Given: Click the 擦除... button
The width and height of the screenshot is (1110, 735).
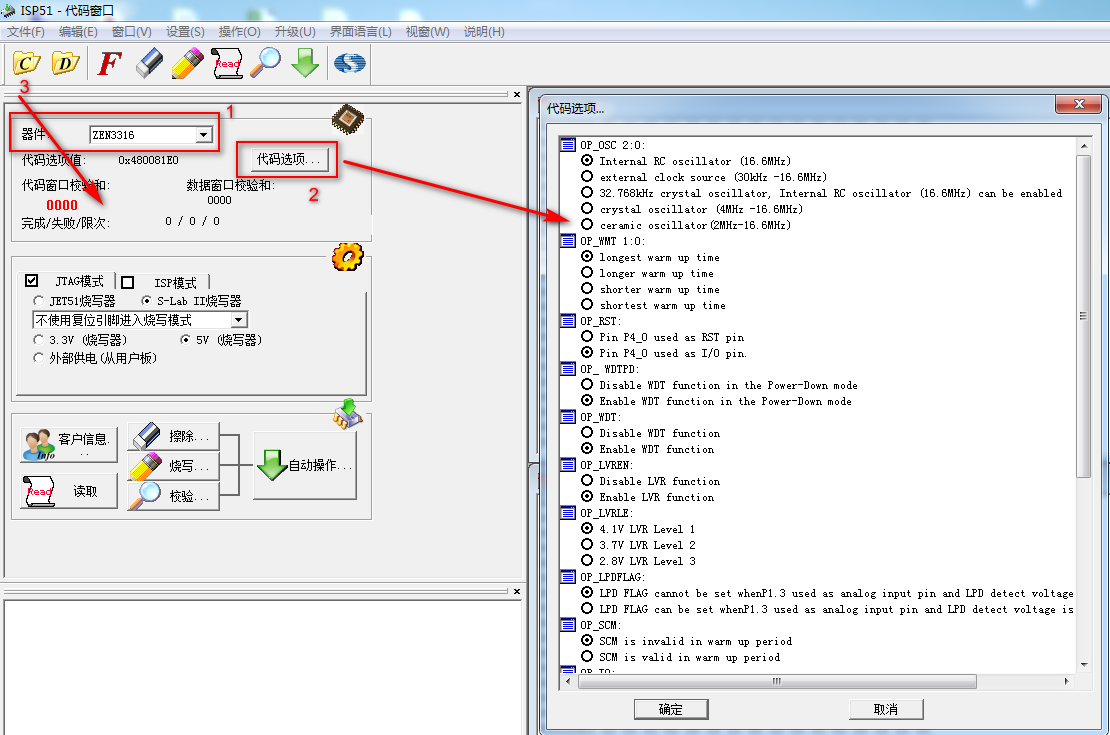Looking at the screenshot, I should coord(173,437).
